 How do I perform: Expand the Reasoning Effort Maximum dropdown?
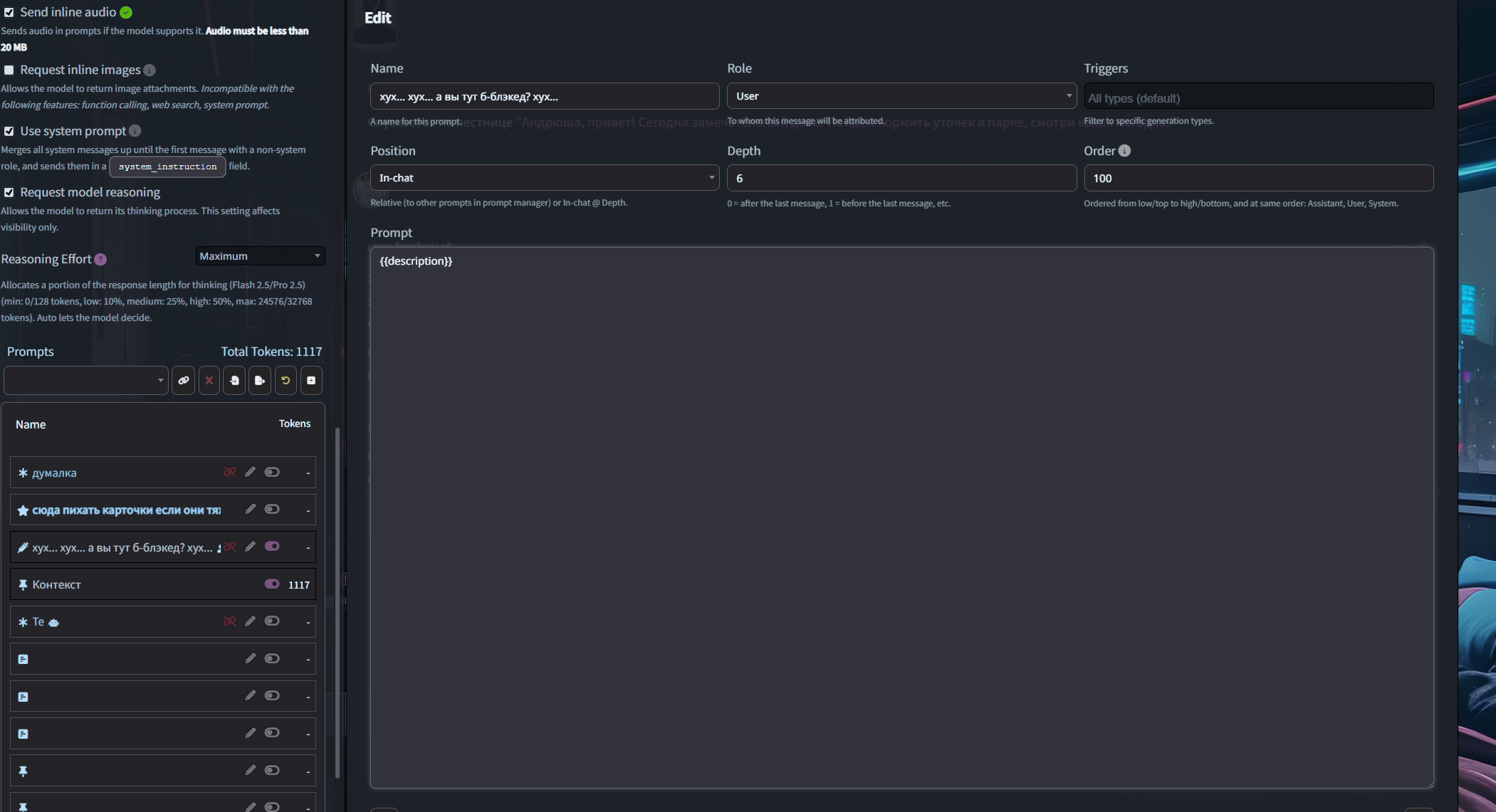coord(260,256)
